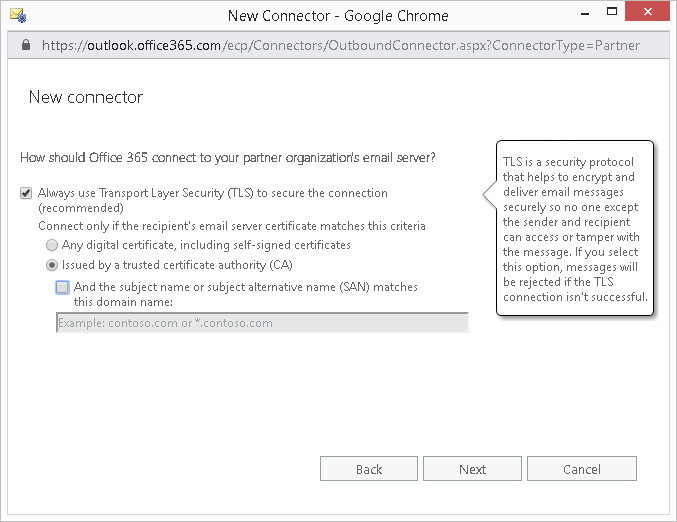This screenshot has width=677, height=522.
Task: Maximize the New Connector window
Action: [x=608, y=14]
